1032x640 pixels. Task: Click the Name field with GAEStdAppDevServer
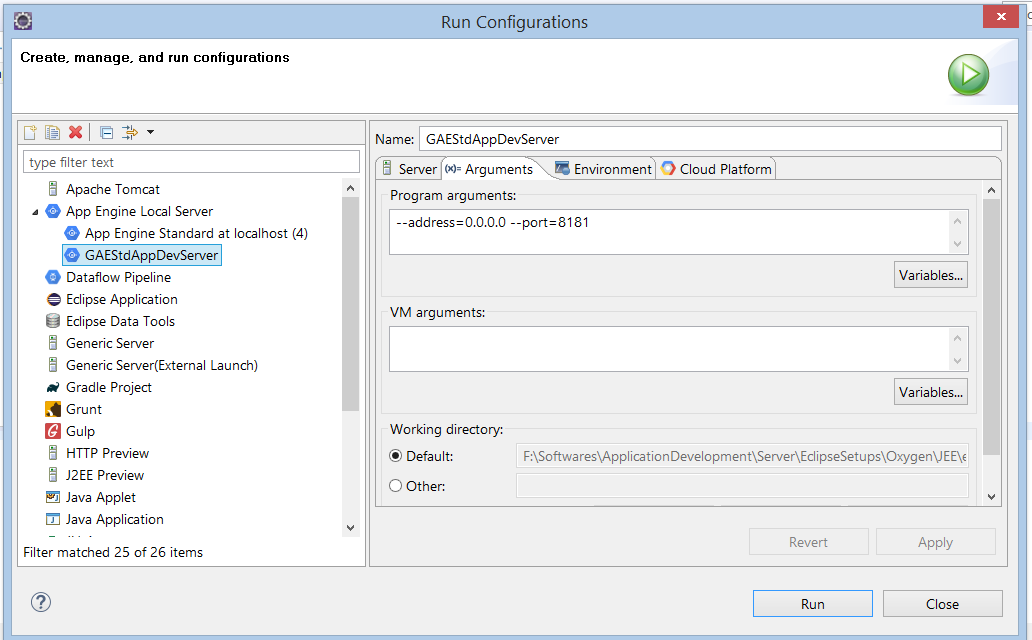coord(710,139)
